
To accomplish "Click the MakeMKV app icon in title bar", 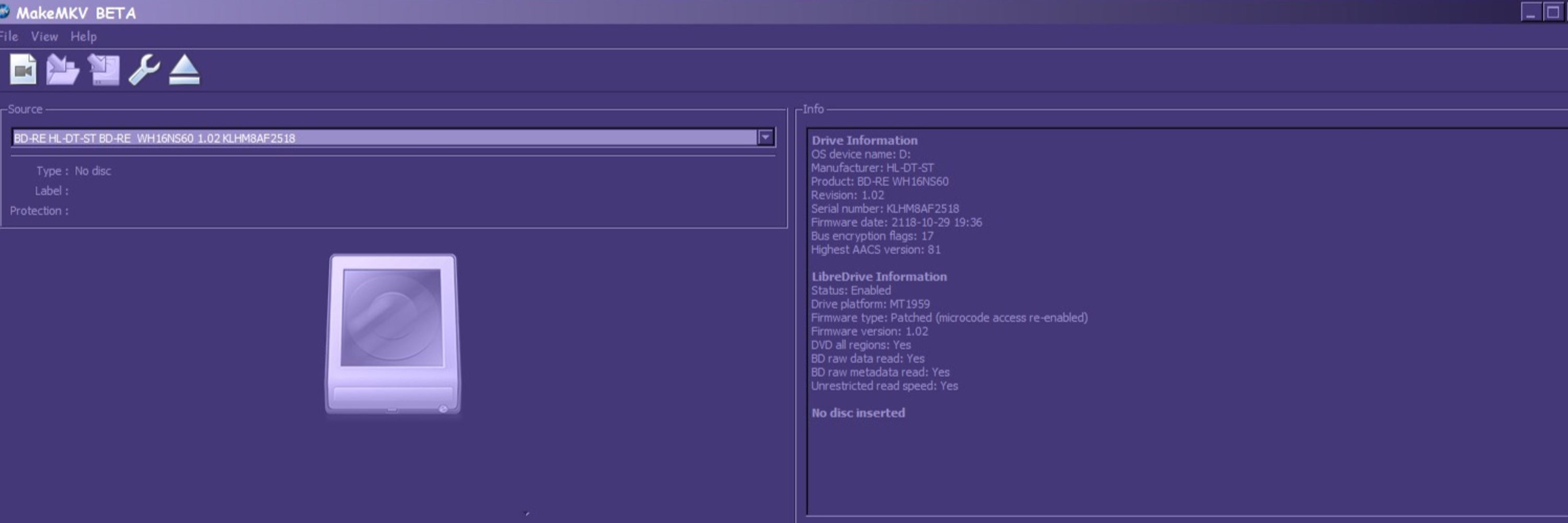I will point(4,12).
